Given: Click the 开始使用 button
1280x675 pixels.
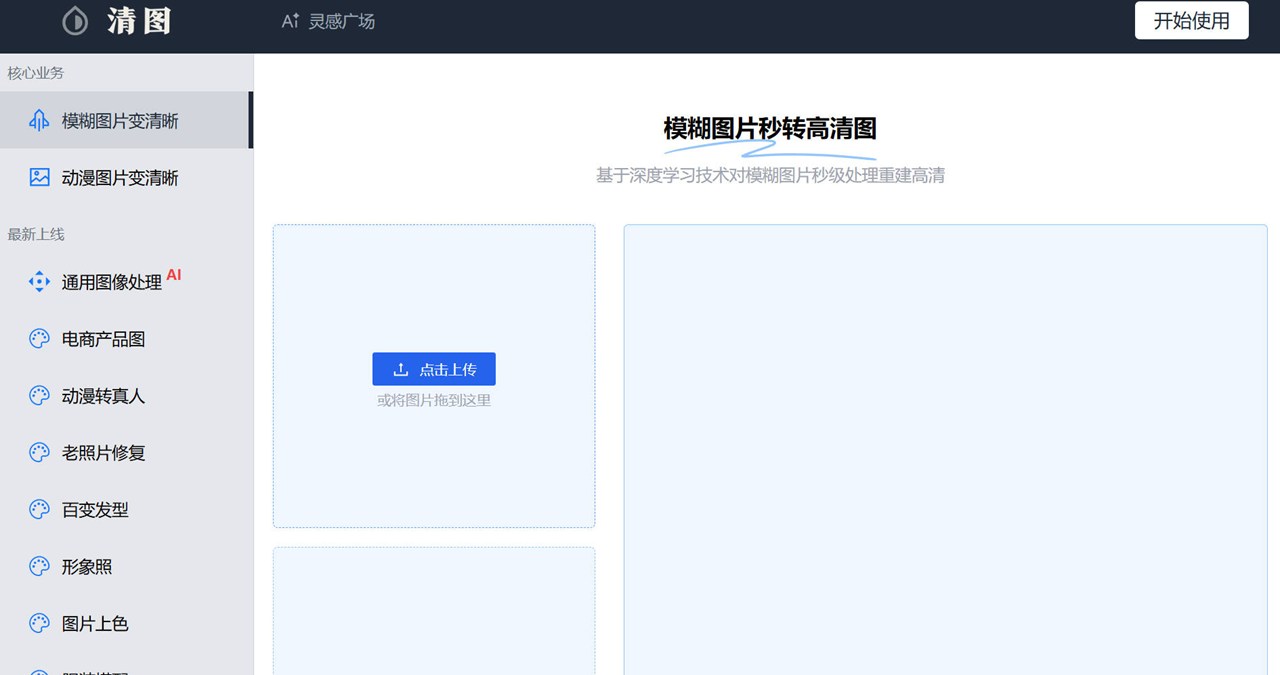Looking at the screenshot, I should point(1192,20).
